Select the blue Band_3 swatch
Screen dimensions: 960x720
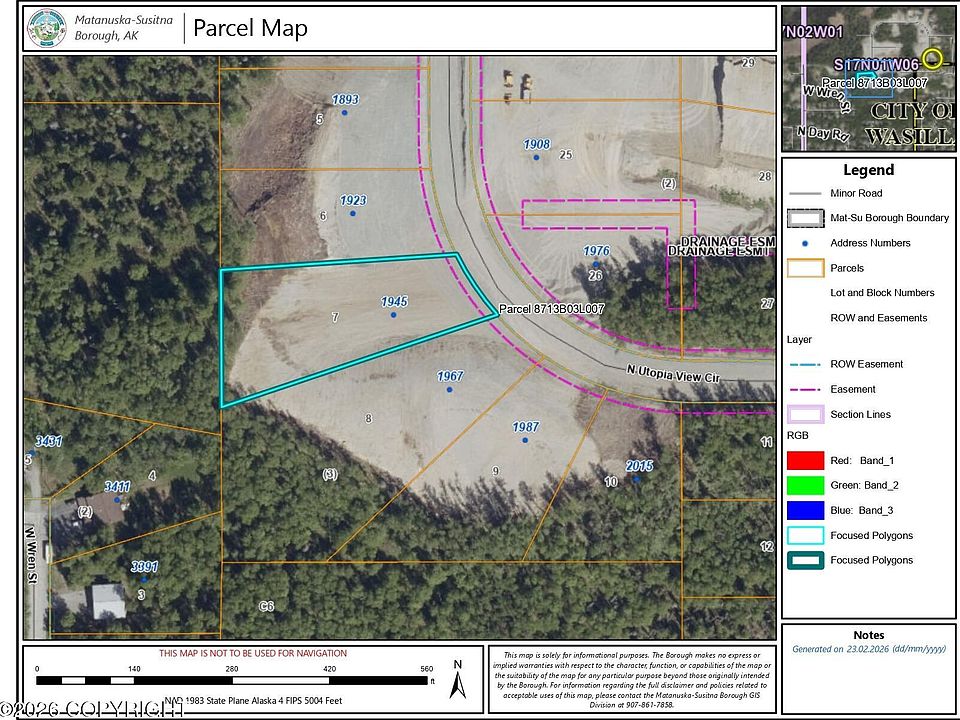805,511
